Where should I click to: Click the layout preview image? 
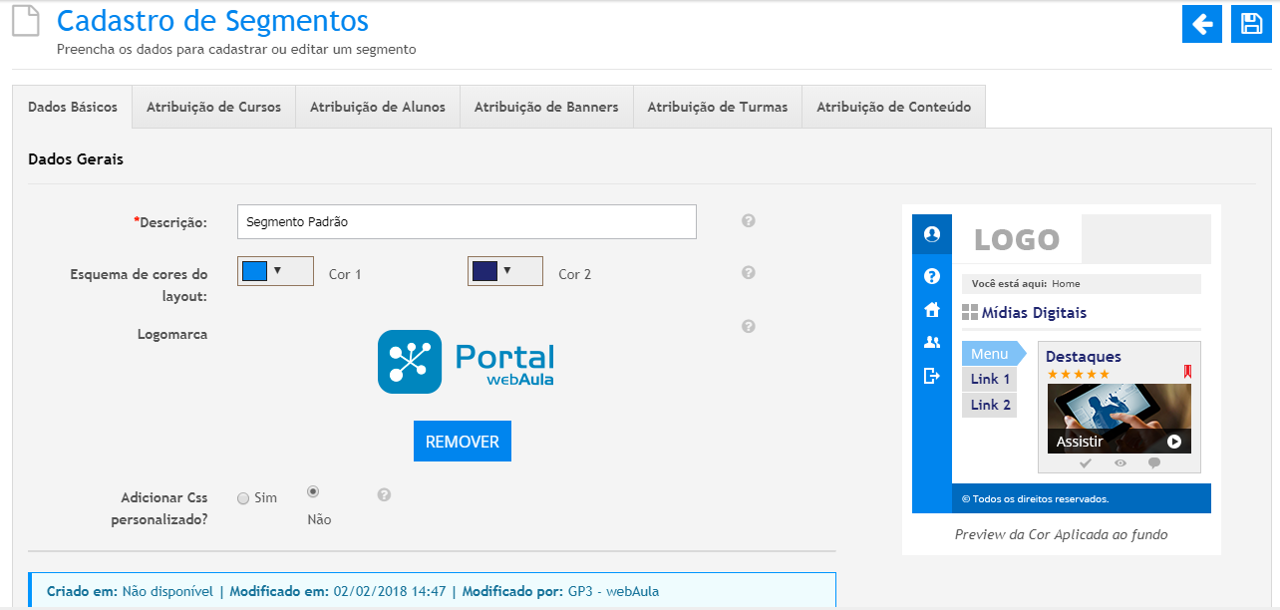(x=1061, y=360)
